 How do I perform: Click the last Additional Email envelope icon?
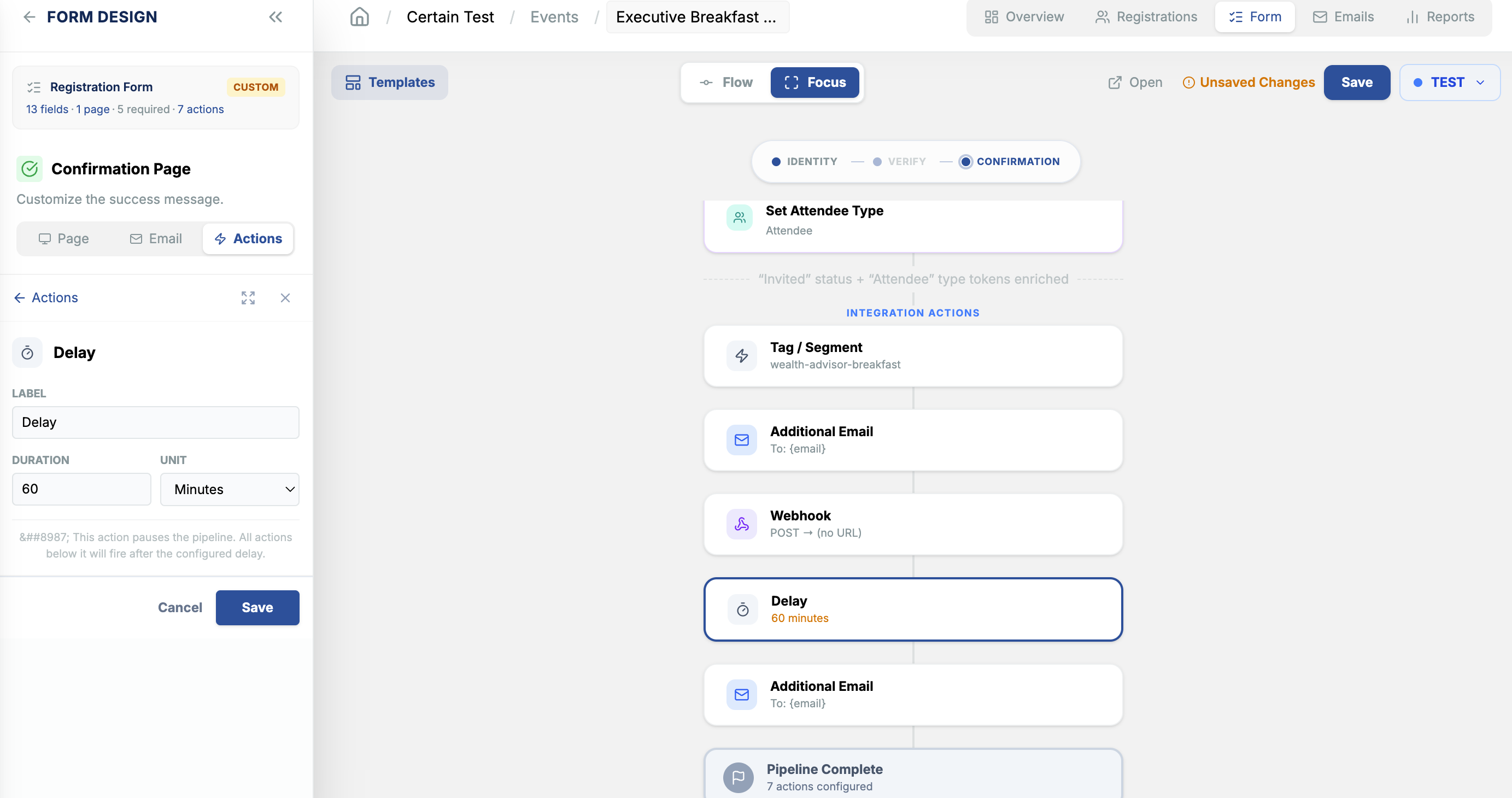pos(741,695)
